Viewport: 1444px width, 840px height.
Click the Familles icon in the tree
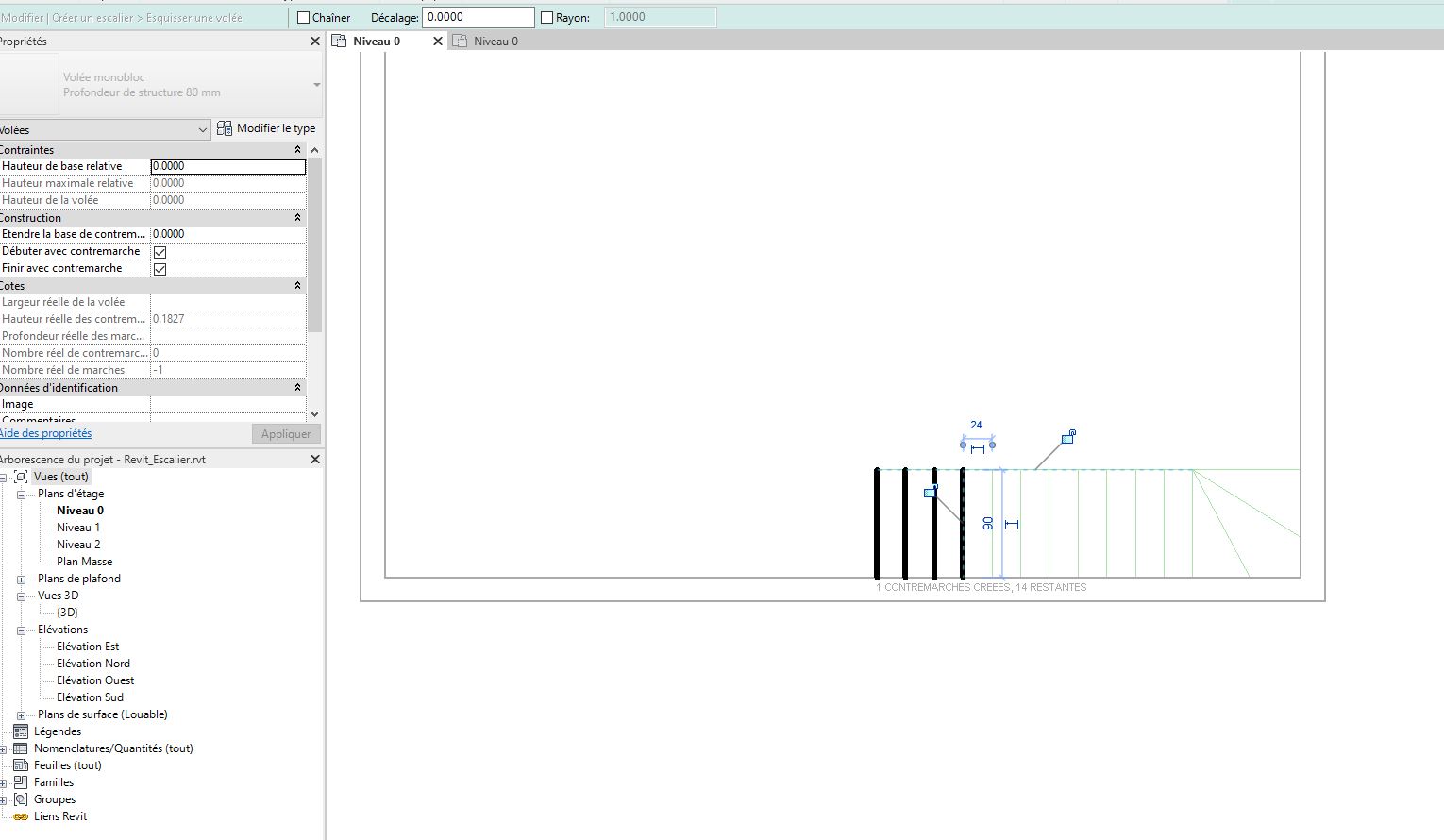click(x=21, y=782)
